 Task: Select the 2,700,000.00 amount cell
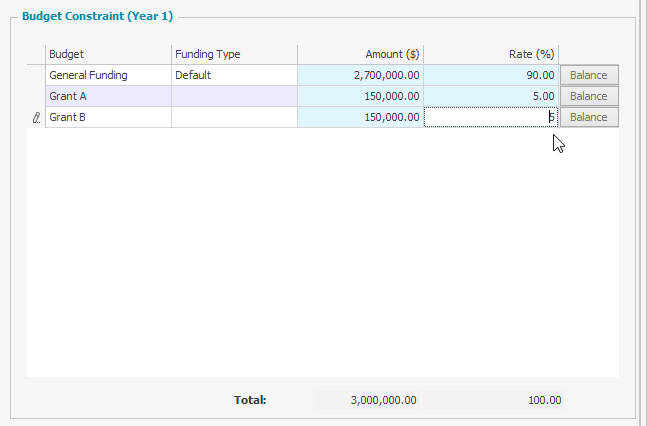pyautogui.click(x=360, y=75)
